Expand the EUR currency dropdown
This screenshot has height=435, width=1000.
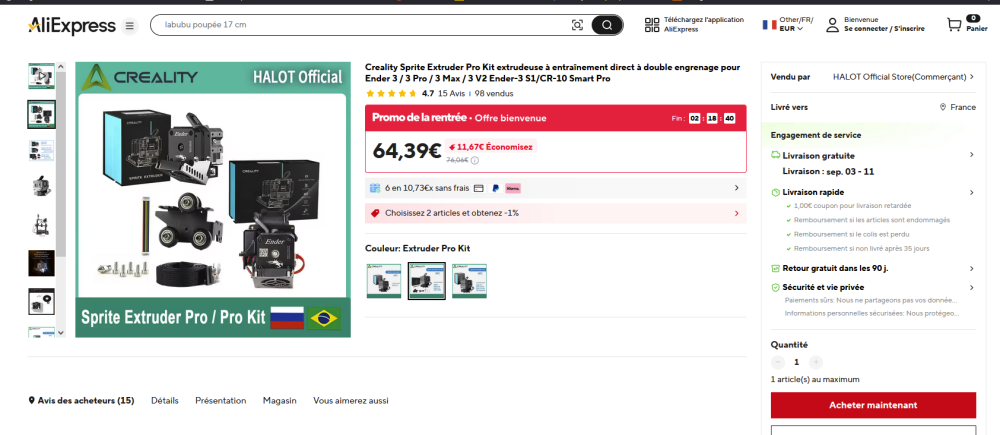pos(791,29)
